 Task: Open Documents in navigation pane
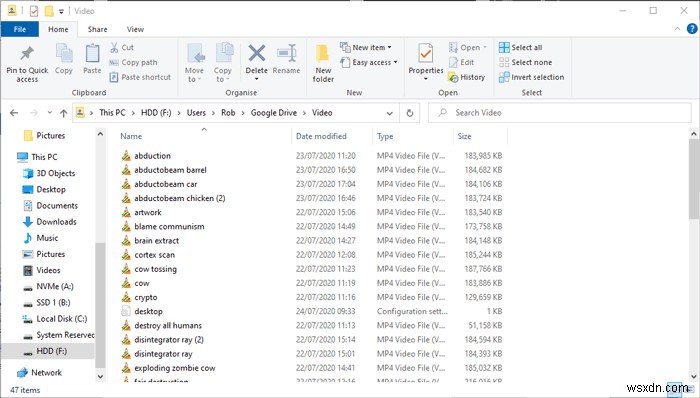(x=50, y=206)
